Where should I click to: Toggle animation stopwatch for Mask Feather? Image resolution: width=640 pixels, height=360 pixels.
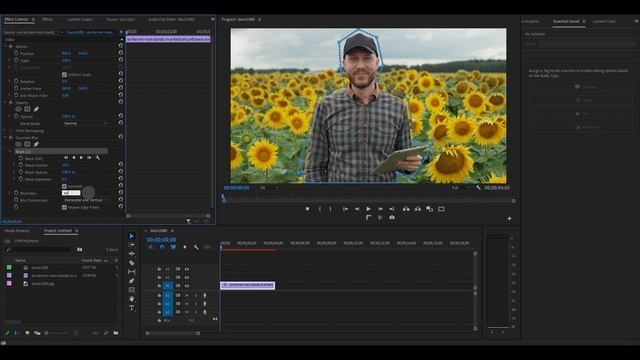pos(20,165)
